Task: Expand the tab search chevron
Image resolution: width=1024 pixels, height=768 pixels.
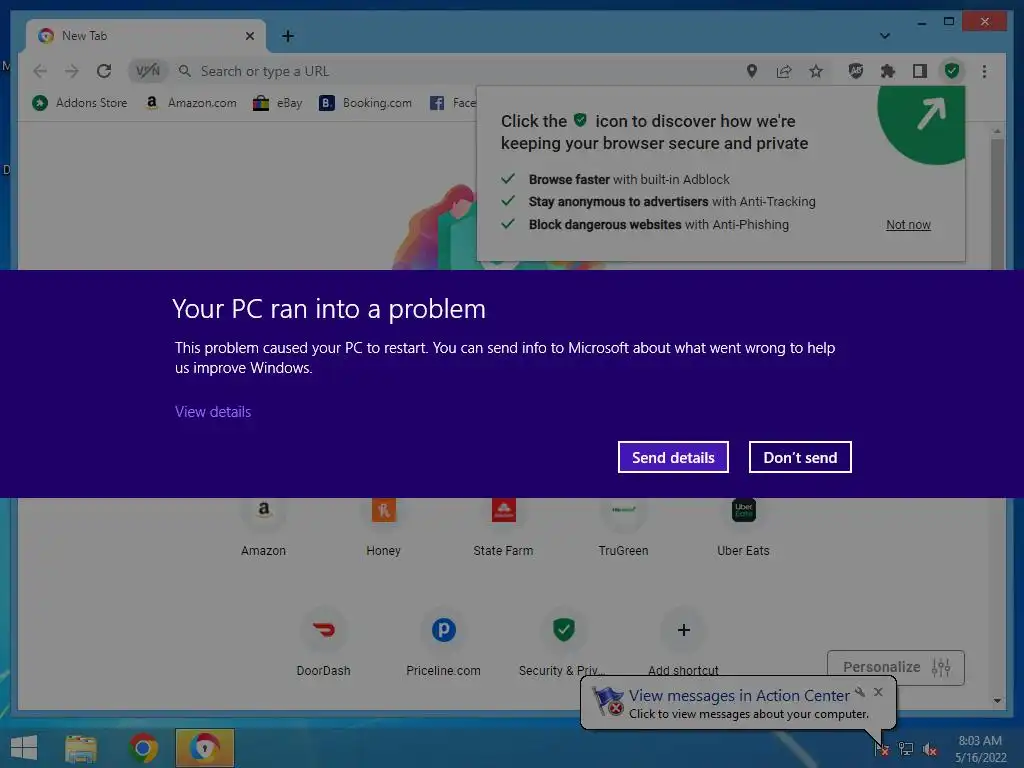Action: point(884,36)
